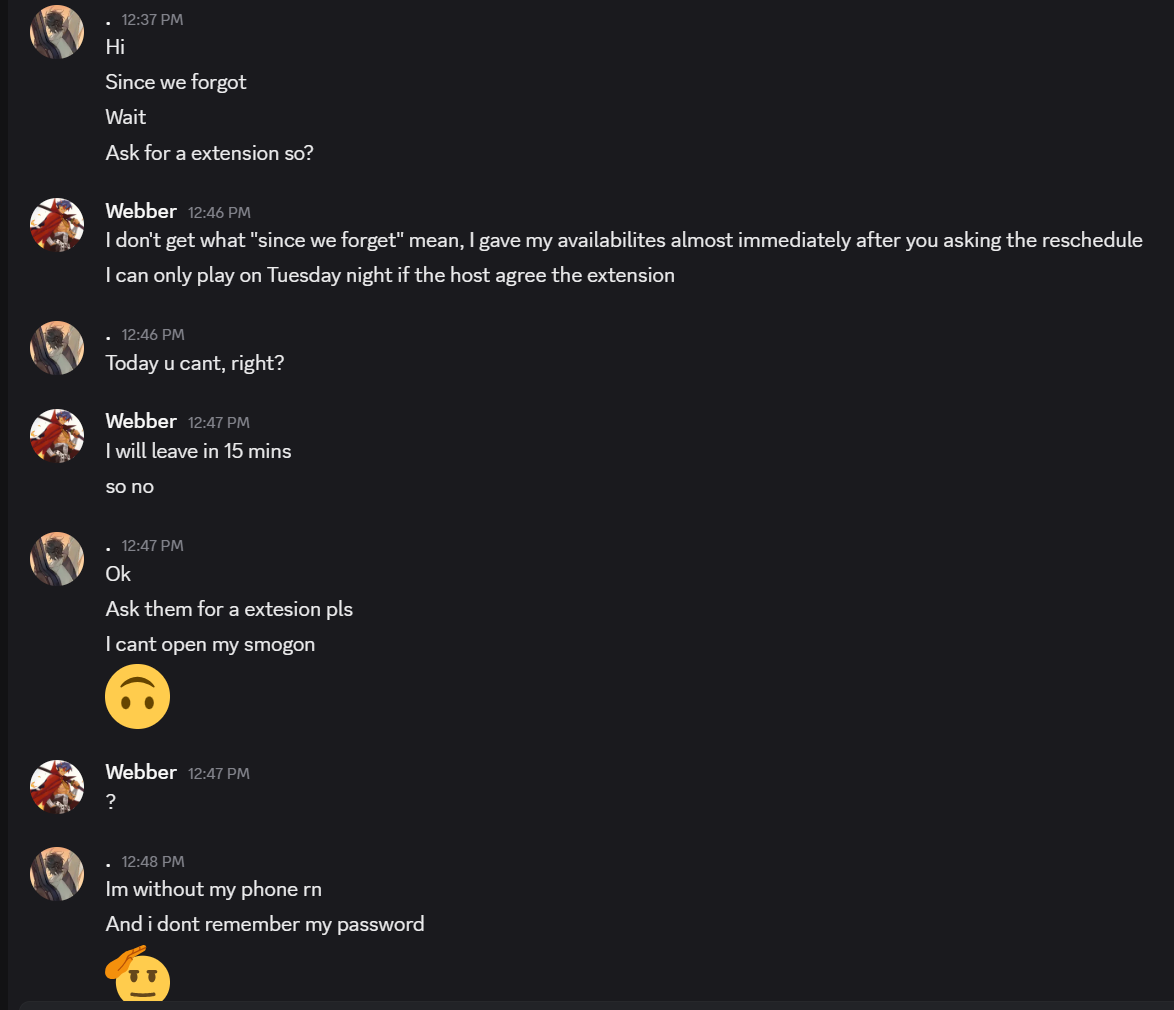Screen dimensions: 1174x1010
Task: Click the message "I cant open my smogon"
Action: [210, 644]
